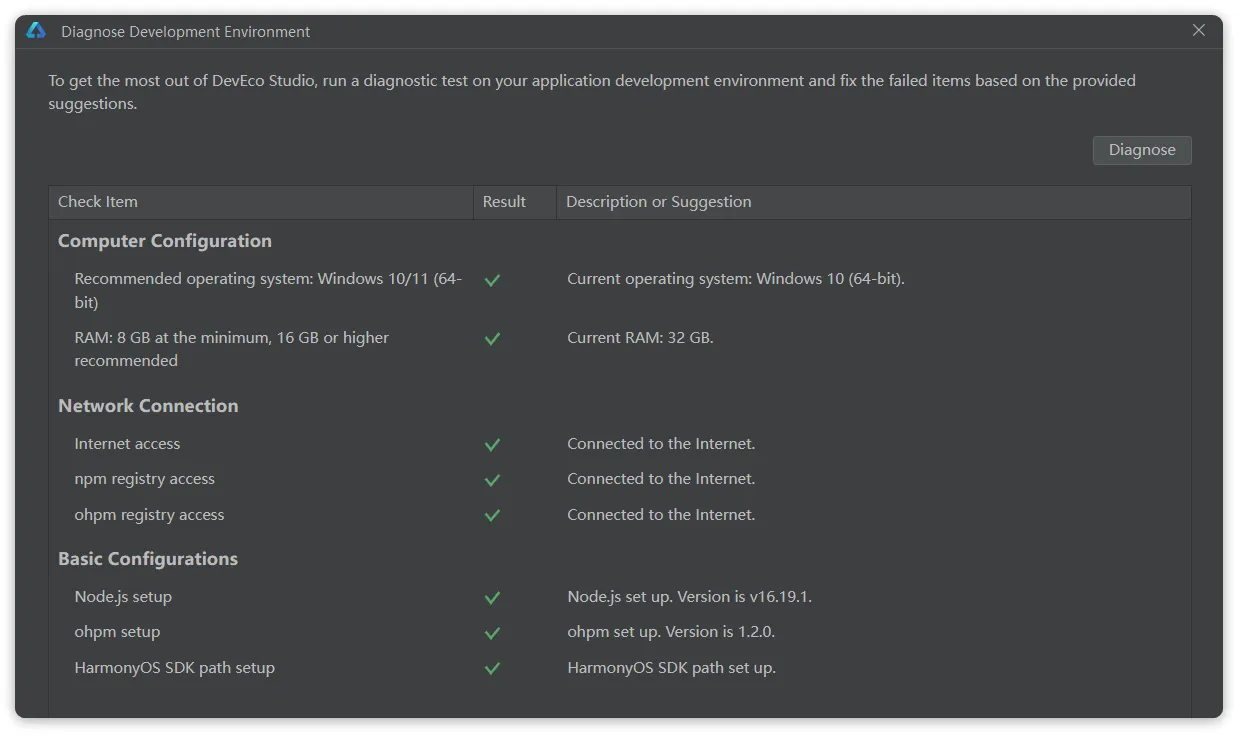Click the ohpm registry access check icon

click(492, 516)
